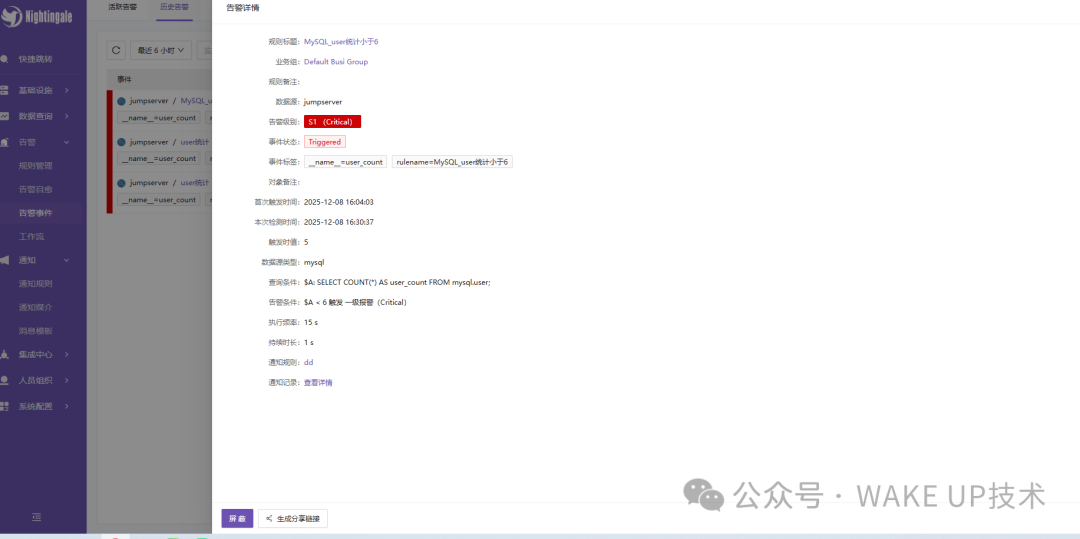Open 通知规则 in the sidebar
Image resolution: width=1080 pixels, height=539 pixels.
tap(35, 284)
